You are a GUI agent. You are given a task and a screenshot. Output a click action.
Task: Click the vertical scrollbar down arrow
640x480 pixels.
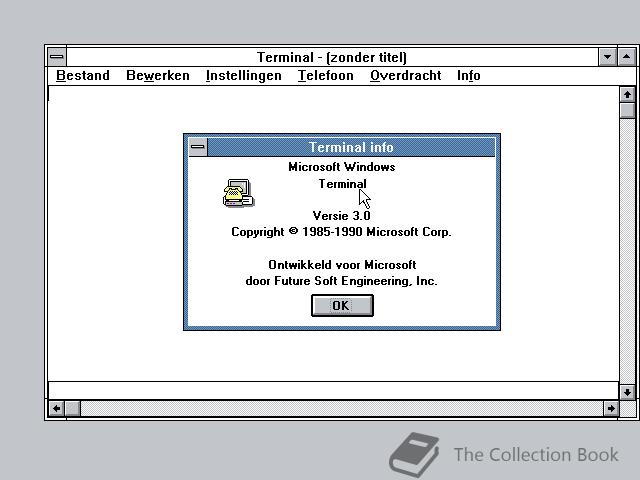pyautogui.click(x=627, y=392)
